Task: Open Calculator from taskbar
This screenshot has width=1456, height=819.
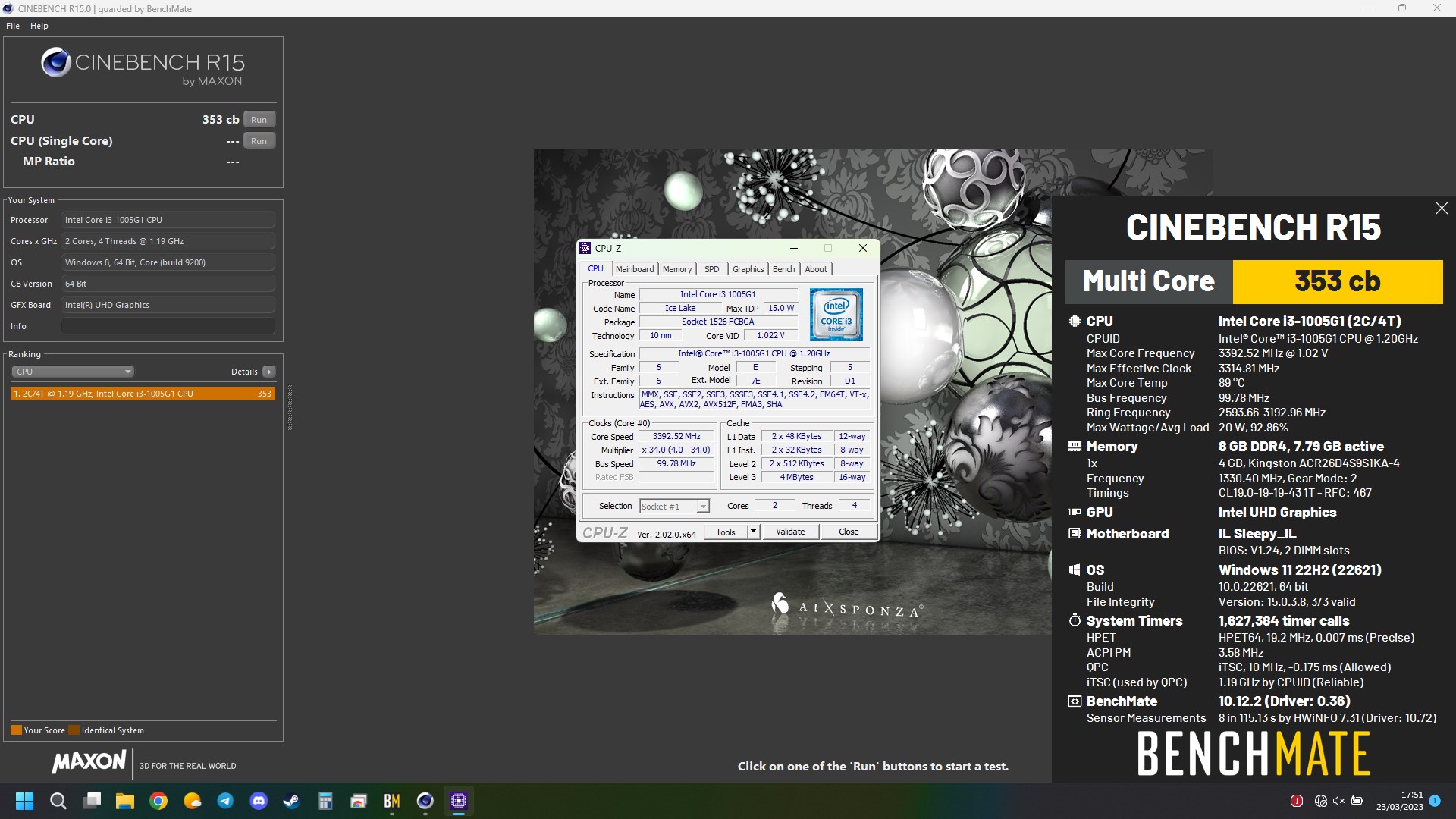Action: [x=325, y=801]
